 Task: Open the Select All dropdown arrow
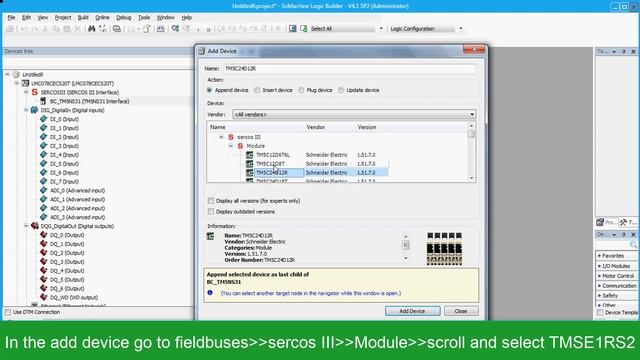tap(381, 29)
